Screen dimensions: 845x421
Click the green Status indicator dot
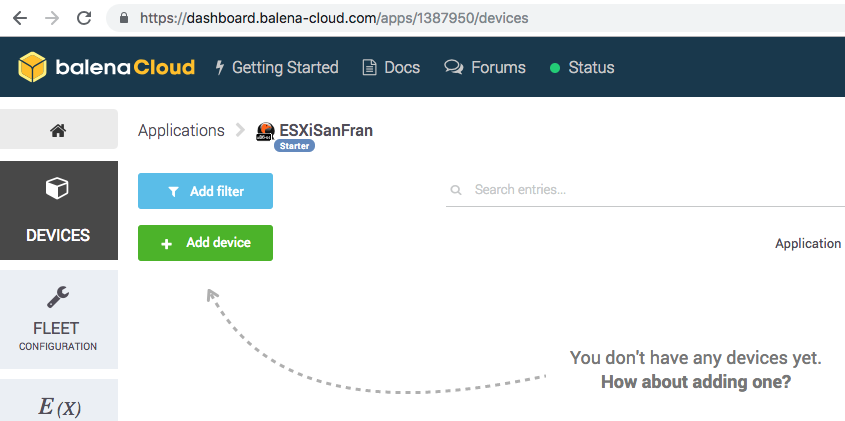(x=554, y=68)
